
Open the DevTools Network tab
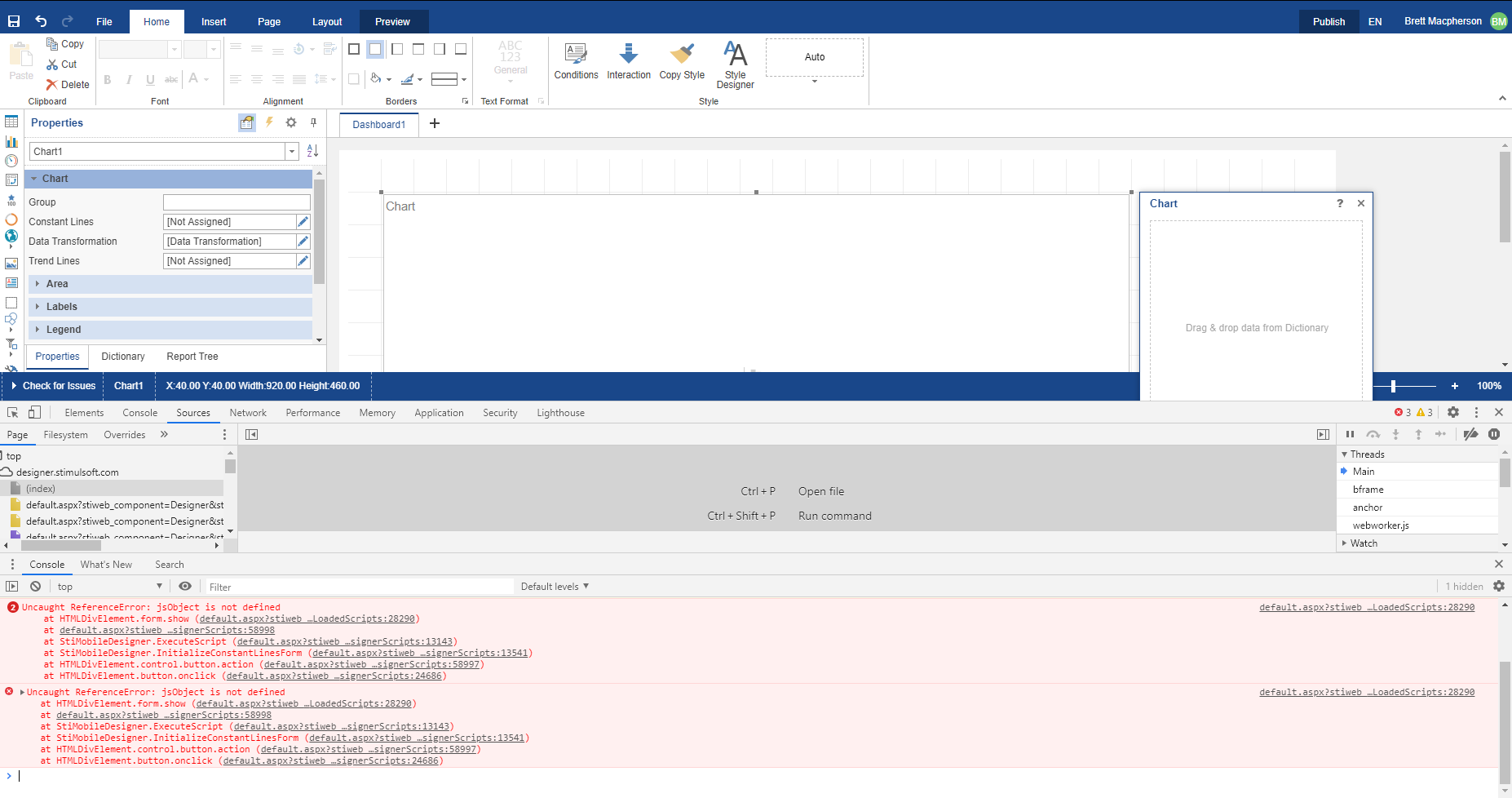pyautogui.click(x=248, y=413)
